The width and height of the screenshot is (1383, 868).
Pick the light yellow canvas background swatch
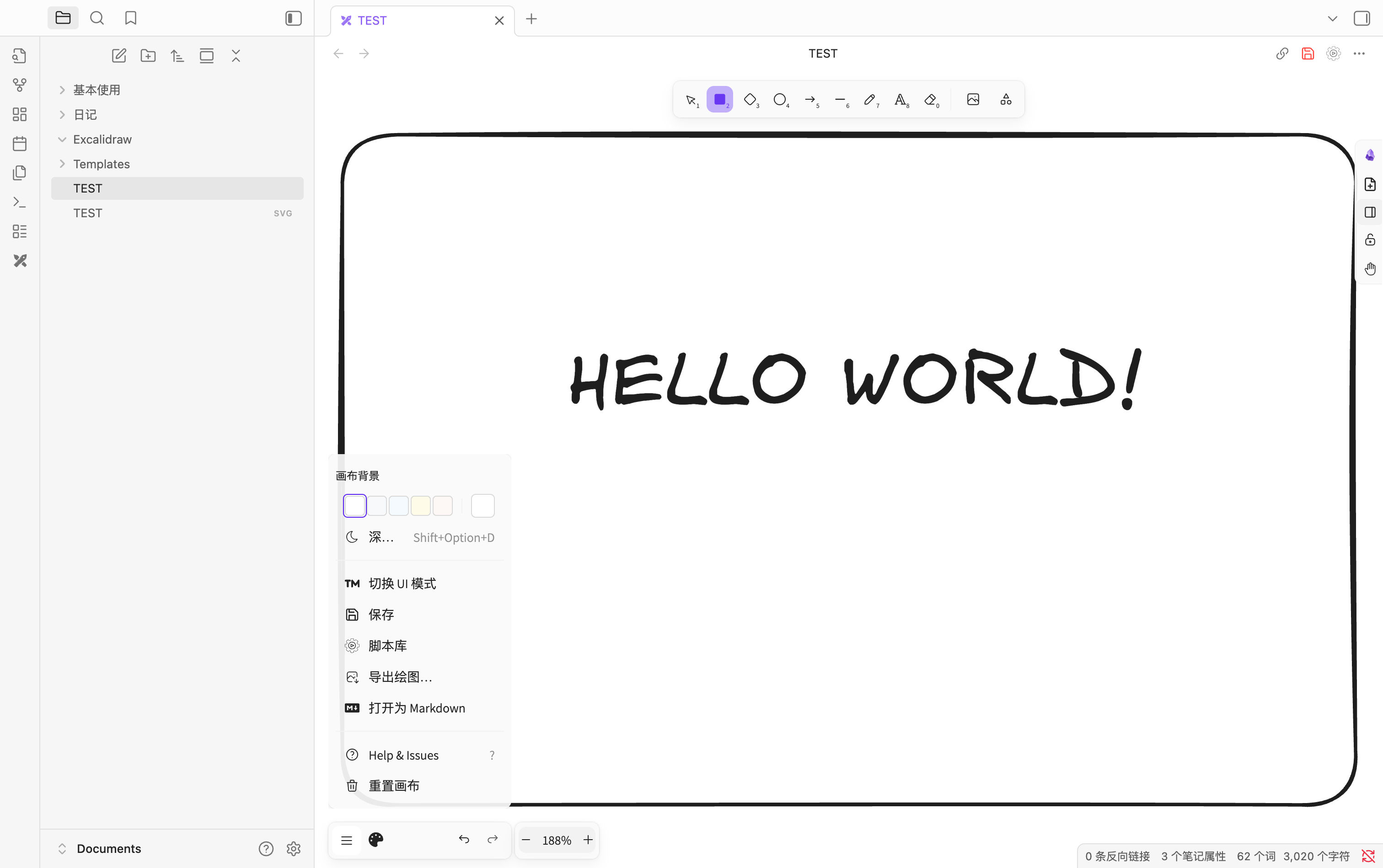pyautogui.click(x=421, y=506)
